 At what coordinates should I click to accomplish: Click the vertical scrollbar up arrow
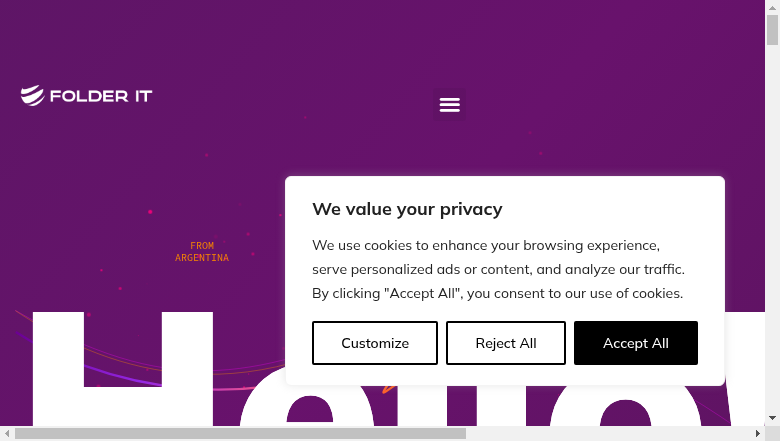[772, 7]
